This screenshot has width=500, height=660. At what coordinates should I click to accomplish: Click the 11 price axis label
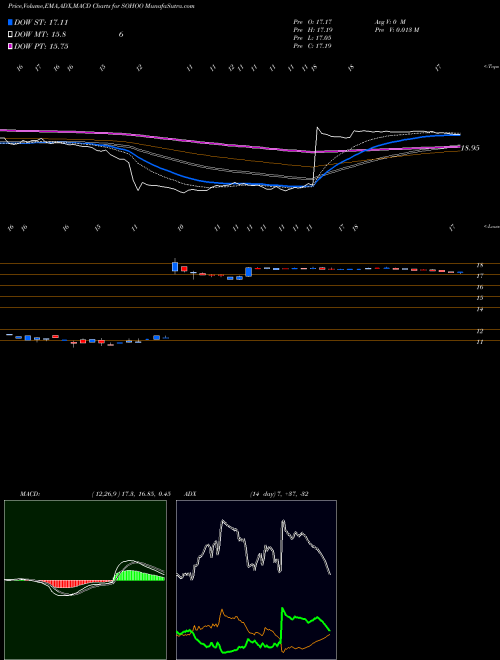coord(479,342)
